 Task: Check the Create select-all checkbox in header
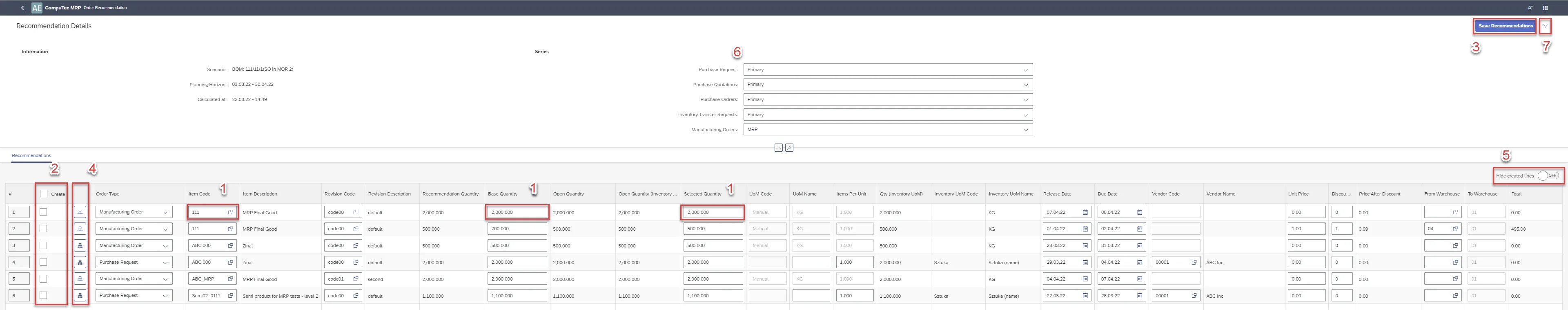pos(43,193)
